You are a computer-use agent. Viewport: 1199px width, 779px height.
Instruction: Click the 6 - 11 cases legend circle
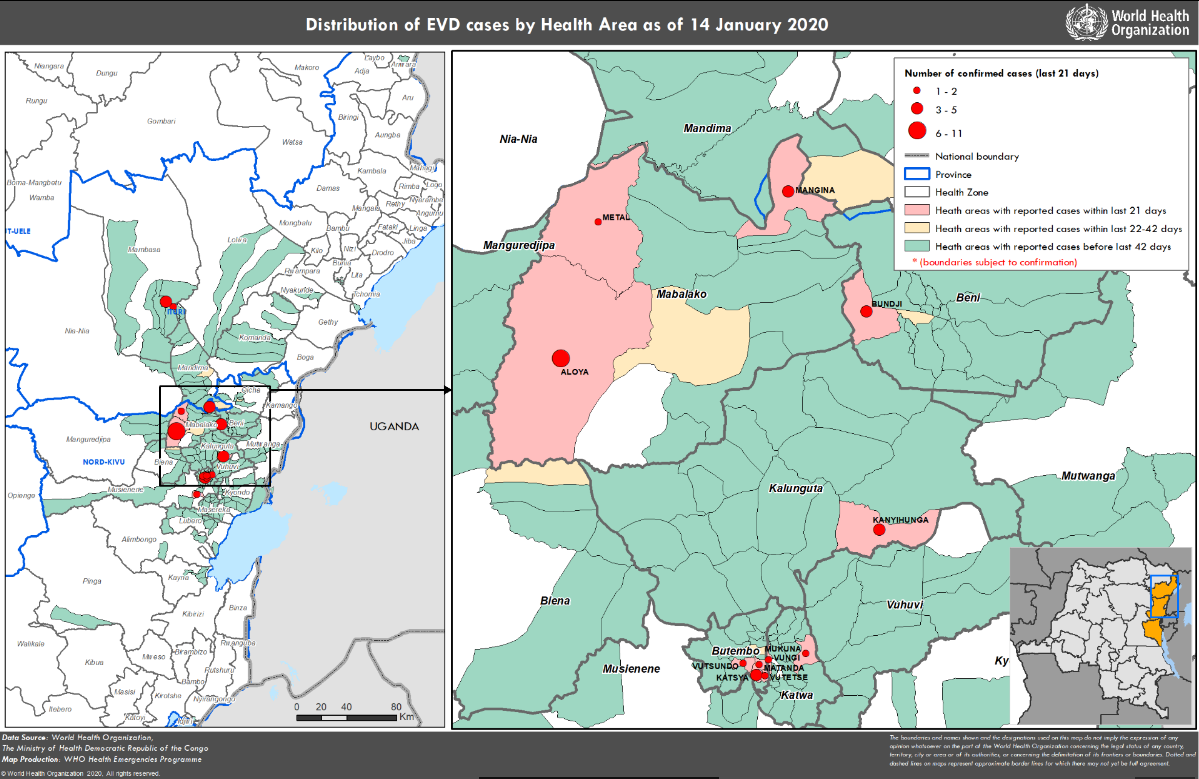916,129
